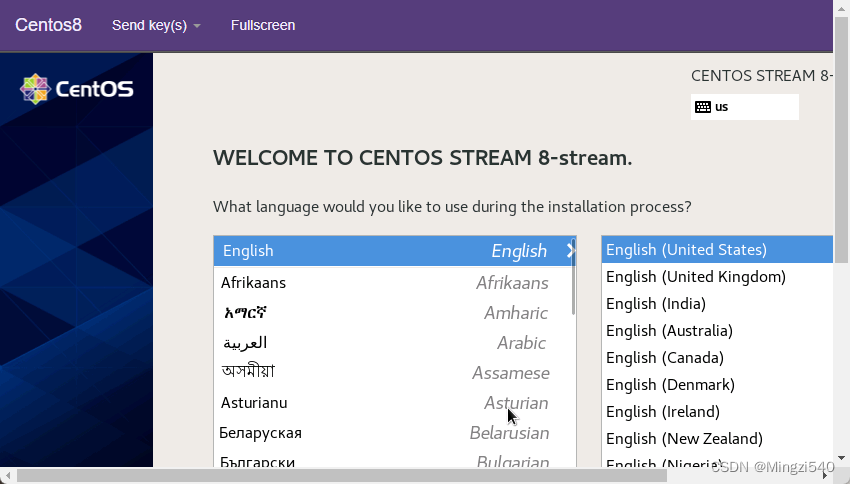Image resolution: width=850 pixels, height=484 pixels.
Task: Click the chevron arrow on English row
Action: 570,250
